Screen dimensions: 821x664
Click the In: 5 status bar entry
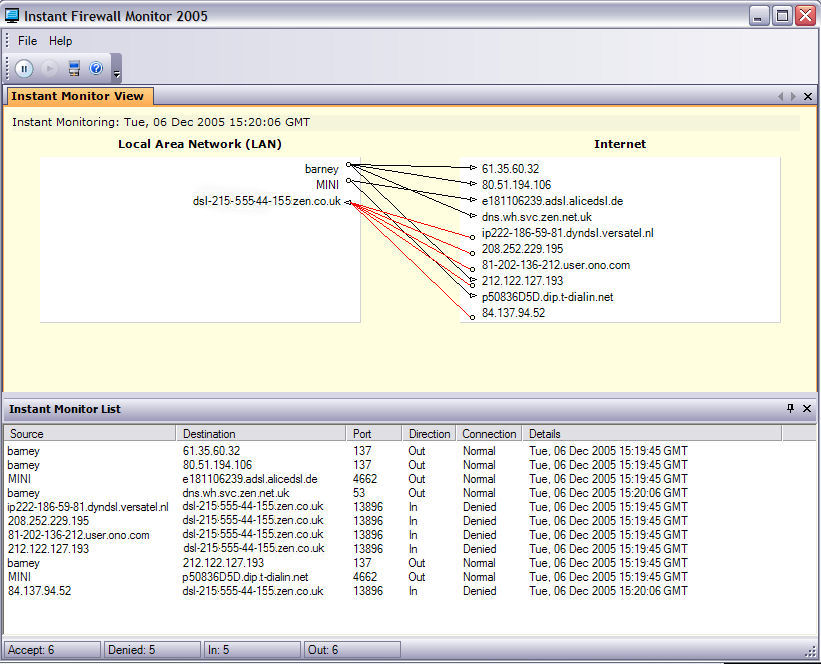(252, 650)
